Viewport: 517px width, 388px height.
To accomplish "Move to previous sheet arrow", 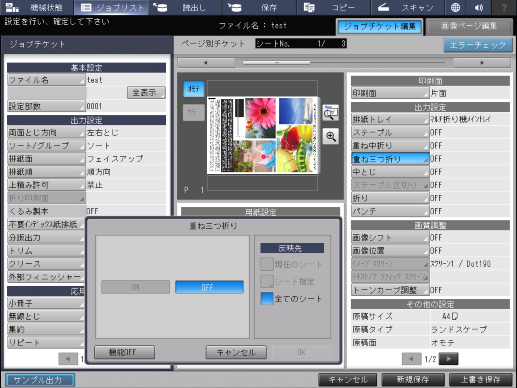I will tap(206, 63).
